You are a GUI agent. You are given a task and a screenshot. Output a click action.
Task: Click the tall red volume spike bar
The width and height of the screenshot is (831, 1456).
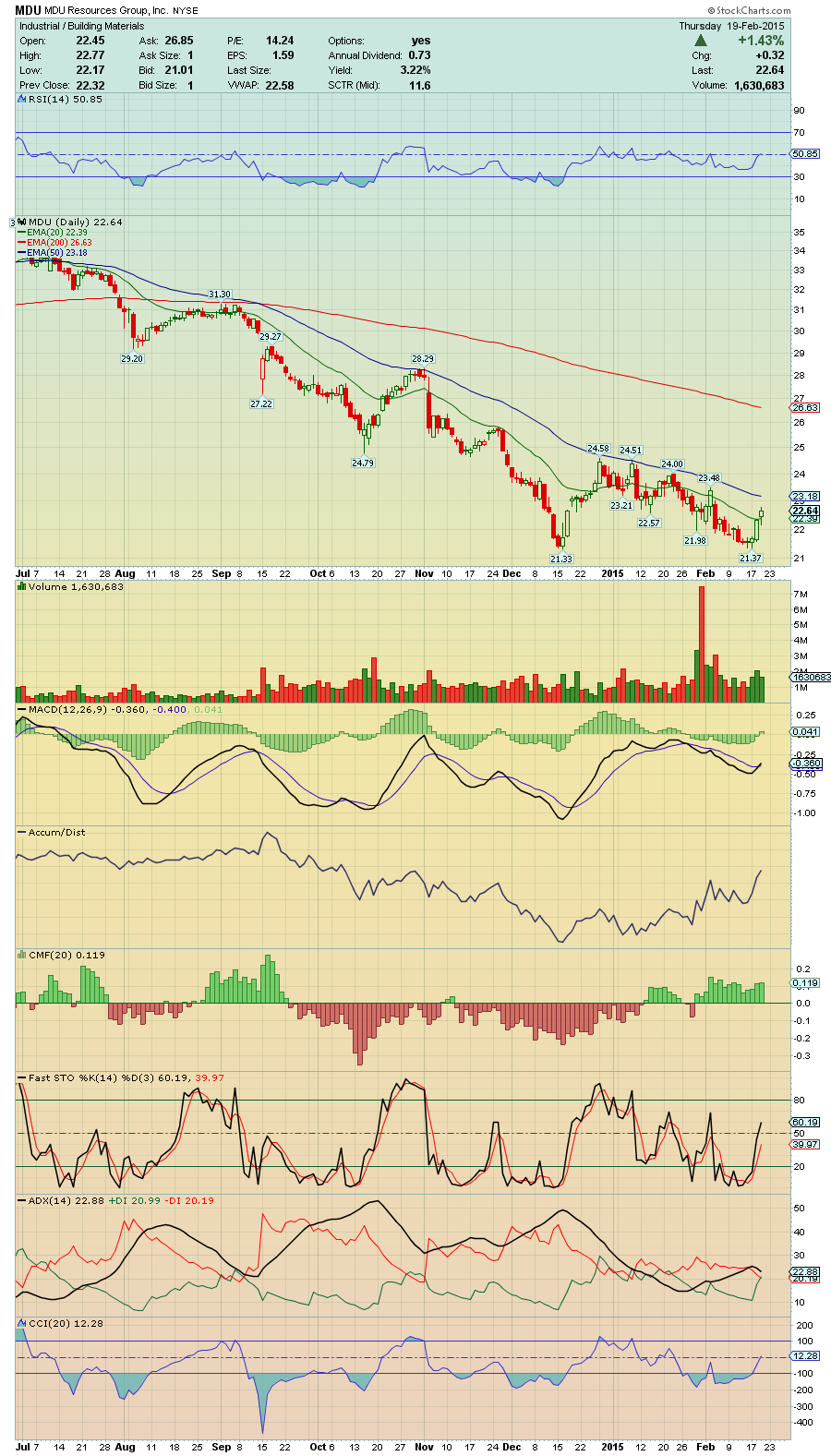pyautogui.click(x=702, y=644)
